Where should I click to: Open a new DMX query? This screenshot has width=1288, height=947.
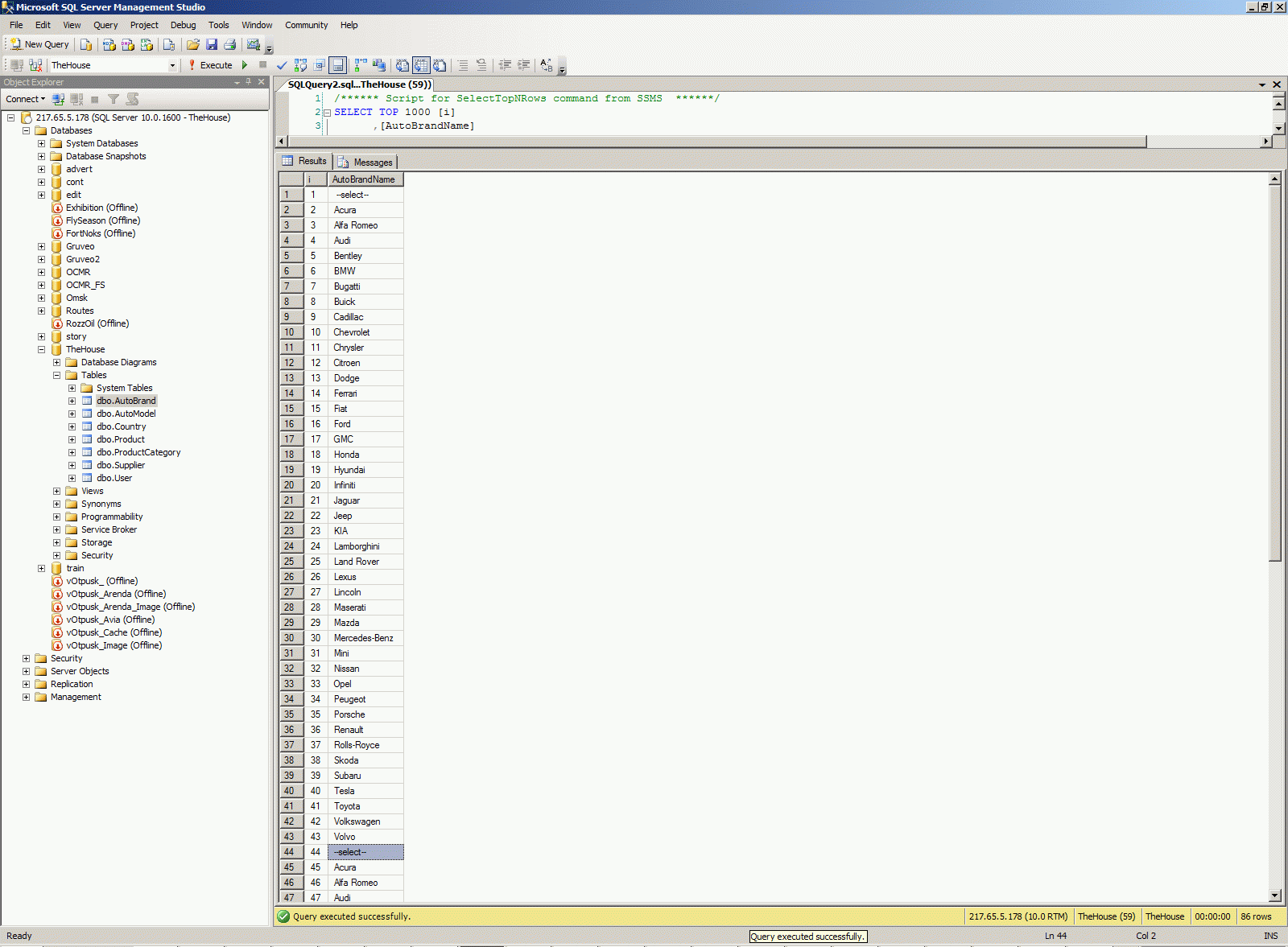pyautogui.click(x=127, y=44)
